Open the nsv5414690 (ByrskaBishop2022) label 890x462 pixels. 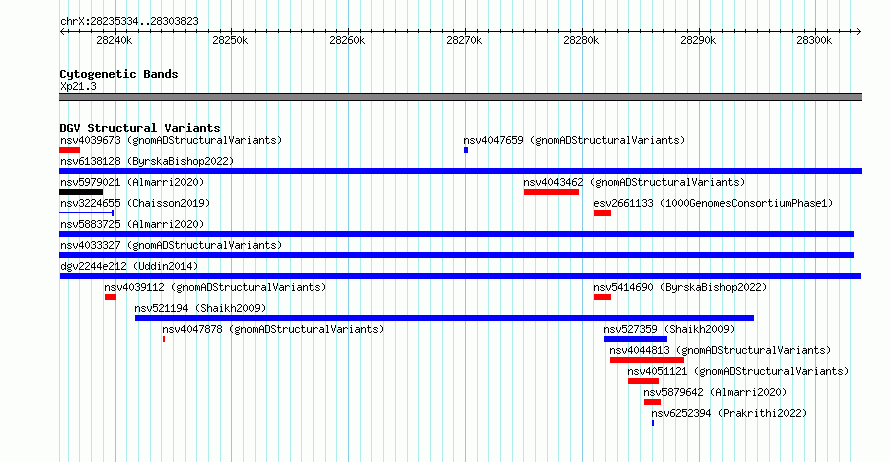click(x=680, y=287)
